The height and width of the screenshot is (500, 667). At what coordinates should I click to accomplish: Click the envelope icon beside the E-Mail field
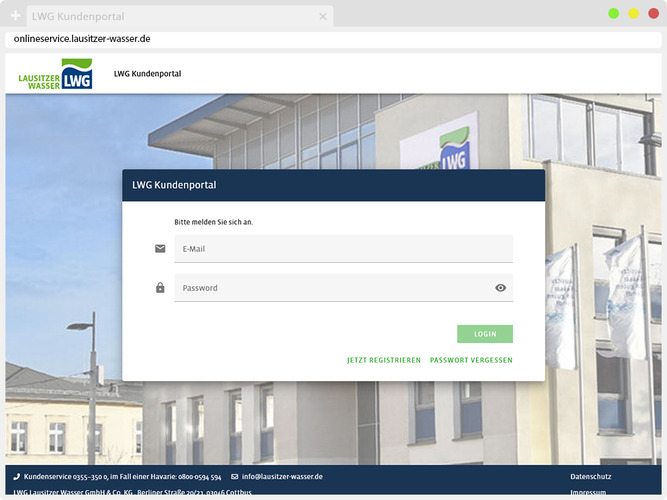pyautogui.click(x=160, y=249)
